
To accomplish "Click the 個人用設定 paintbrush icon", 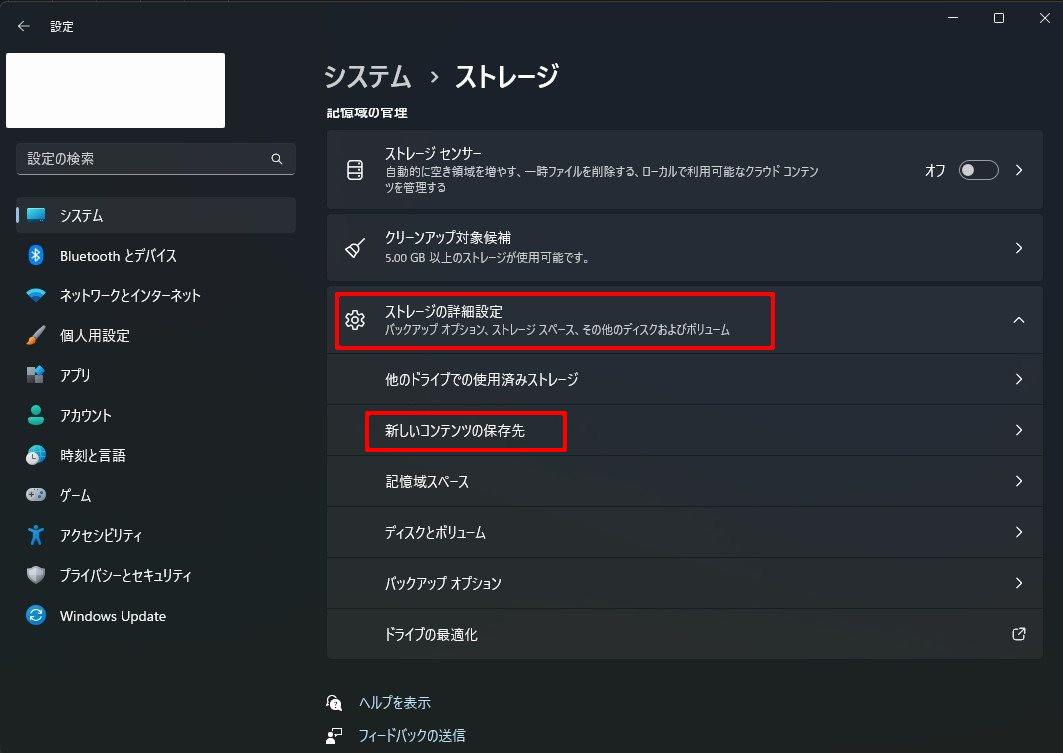I will click(x=36, y=336).
